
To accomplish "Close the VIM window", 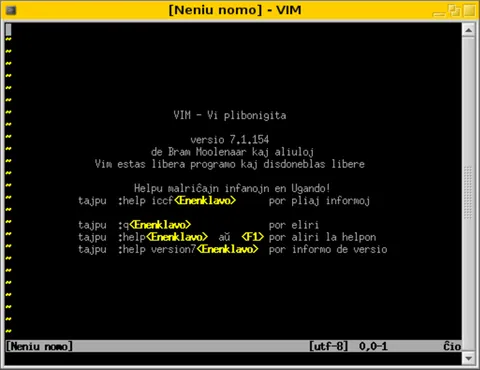I will click(x=469, y=10).
